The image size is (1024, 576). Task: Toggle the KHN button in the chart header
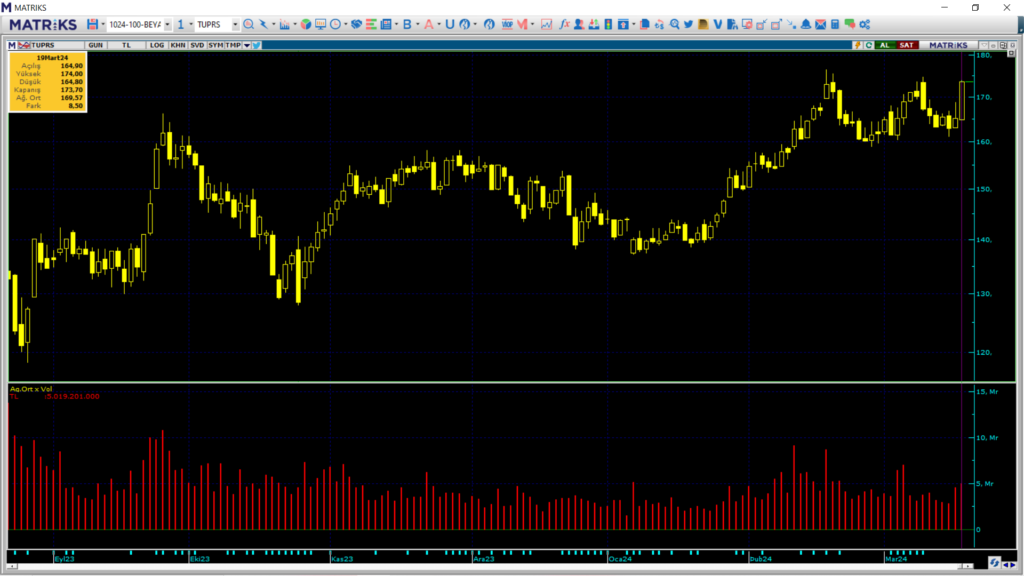click(177, 45)
